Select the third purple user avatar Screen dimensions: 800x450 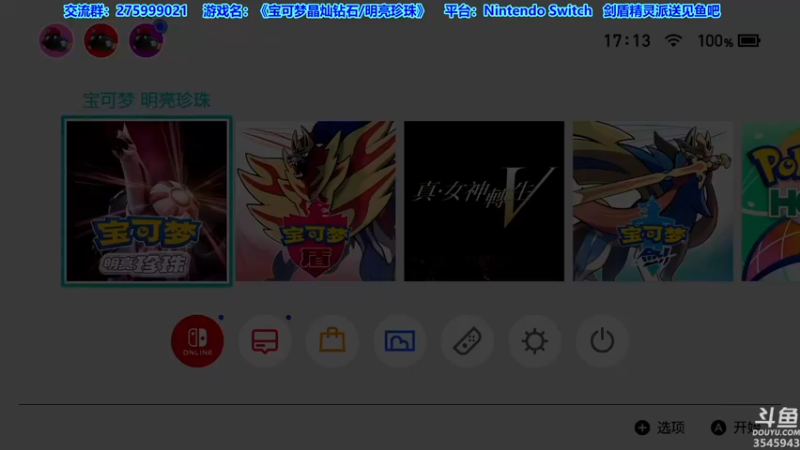click(x=146, y=40)
